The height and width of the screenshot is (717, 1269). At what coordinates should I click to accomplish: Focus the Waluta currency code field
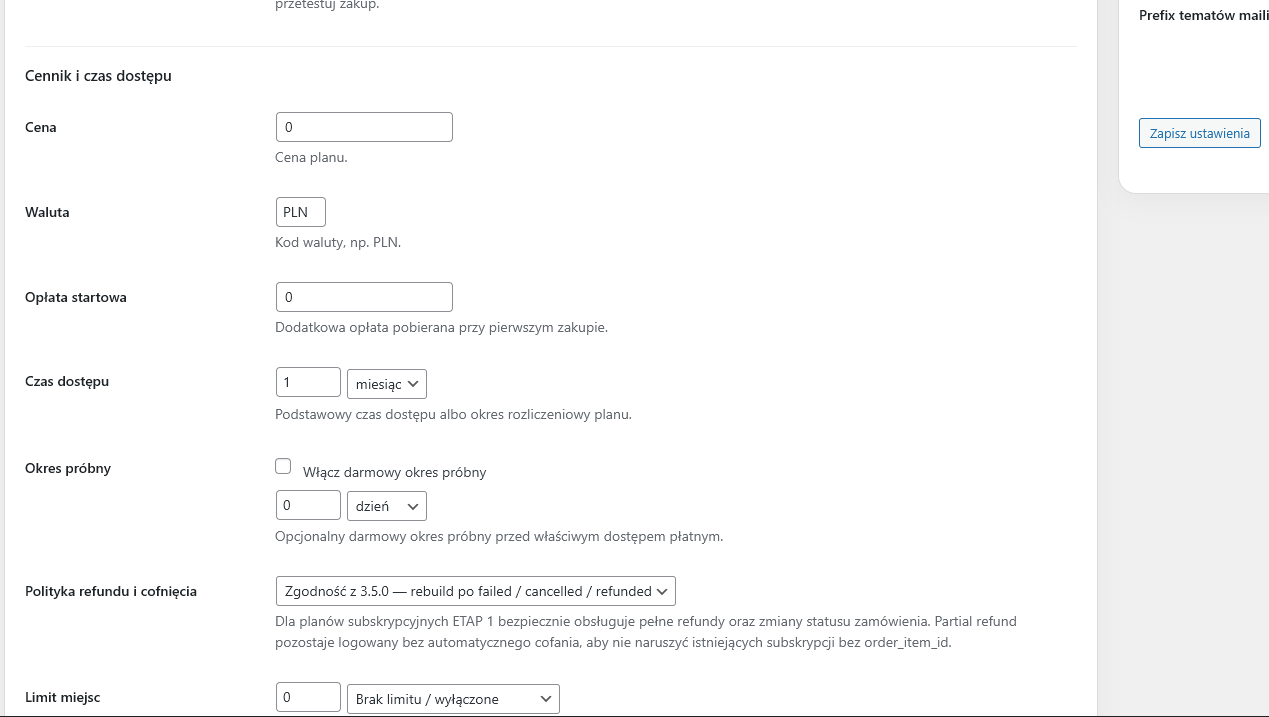(300, 212)
